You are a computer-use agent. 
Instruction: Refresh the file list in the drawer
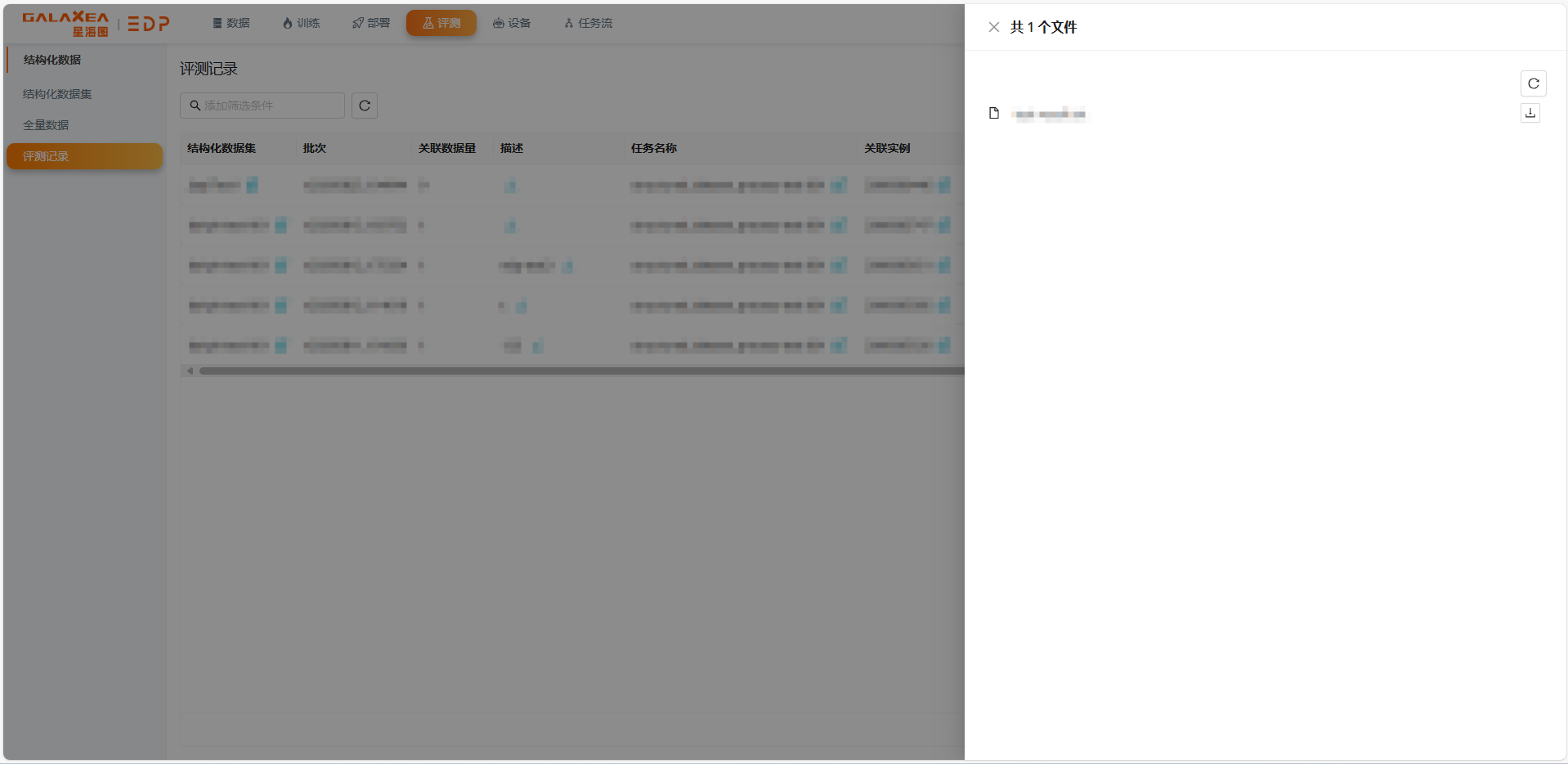coord(1533,83)
